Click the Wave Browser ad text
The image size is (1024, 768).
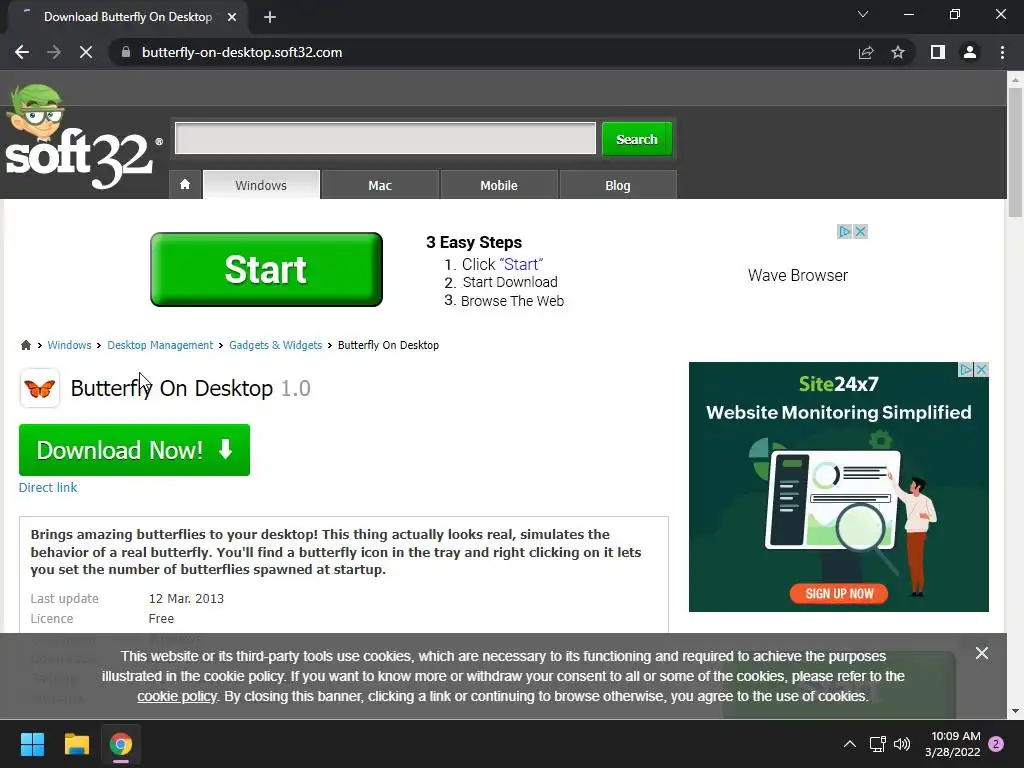(797, 276)
